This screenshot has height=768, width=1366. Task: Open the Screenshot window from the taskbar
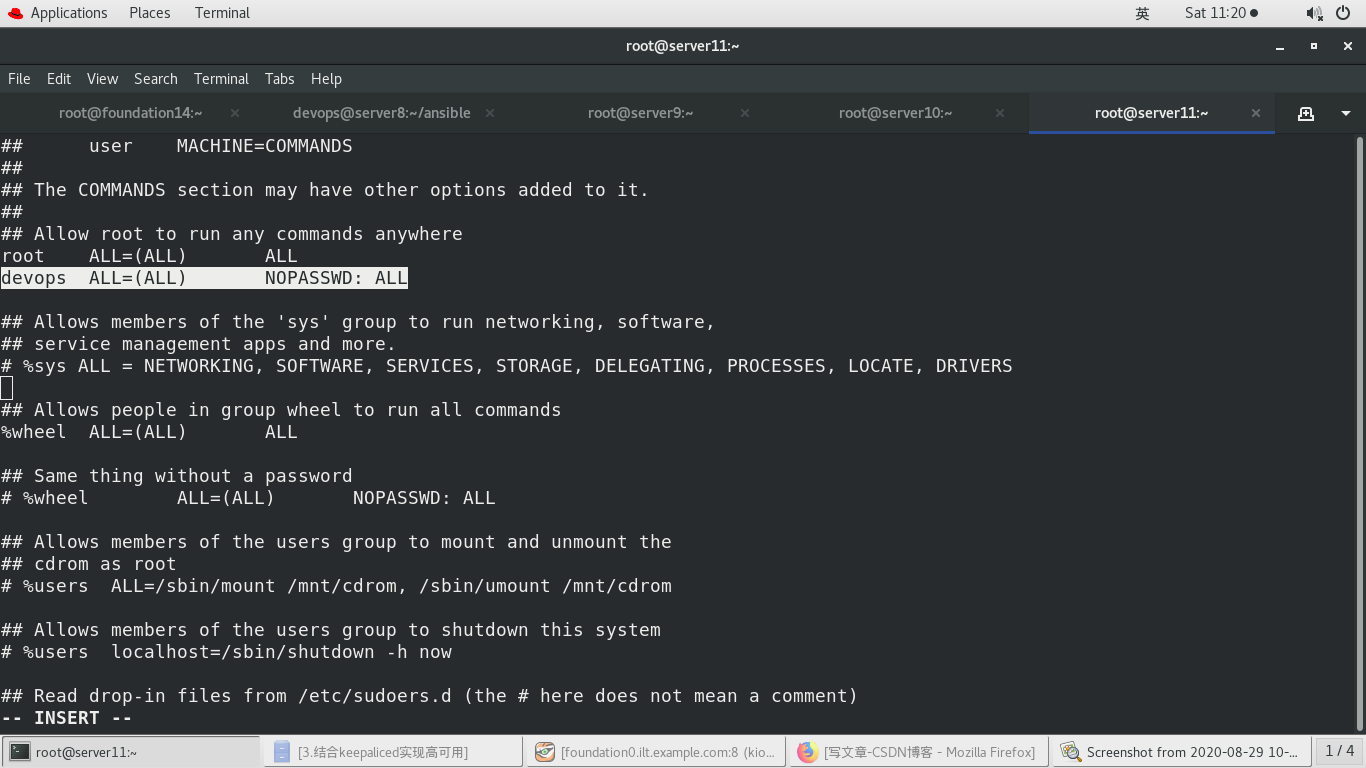pos(1180,751)
